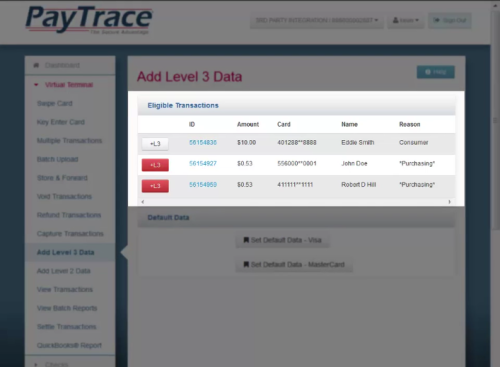The width and height of the screenshot is (500, 367).
Task: Click the ID column header
Action: coord(192,124)
